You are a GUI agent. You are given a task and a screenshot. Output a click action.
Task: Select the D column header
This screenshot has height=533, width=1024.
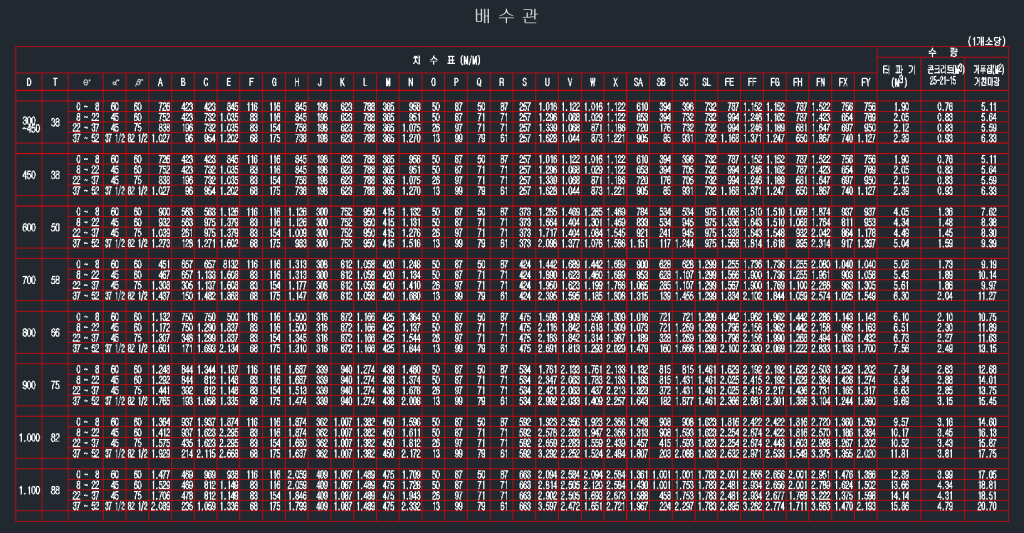(29, 81)
